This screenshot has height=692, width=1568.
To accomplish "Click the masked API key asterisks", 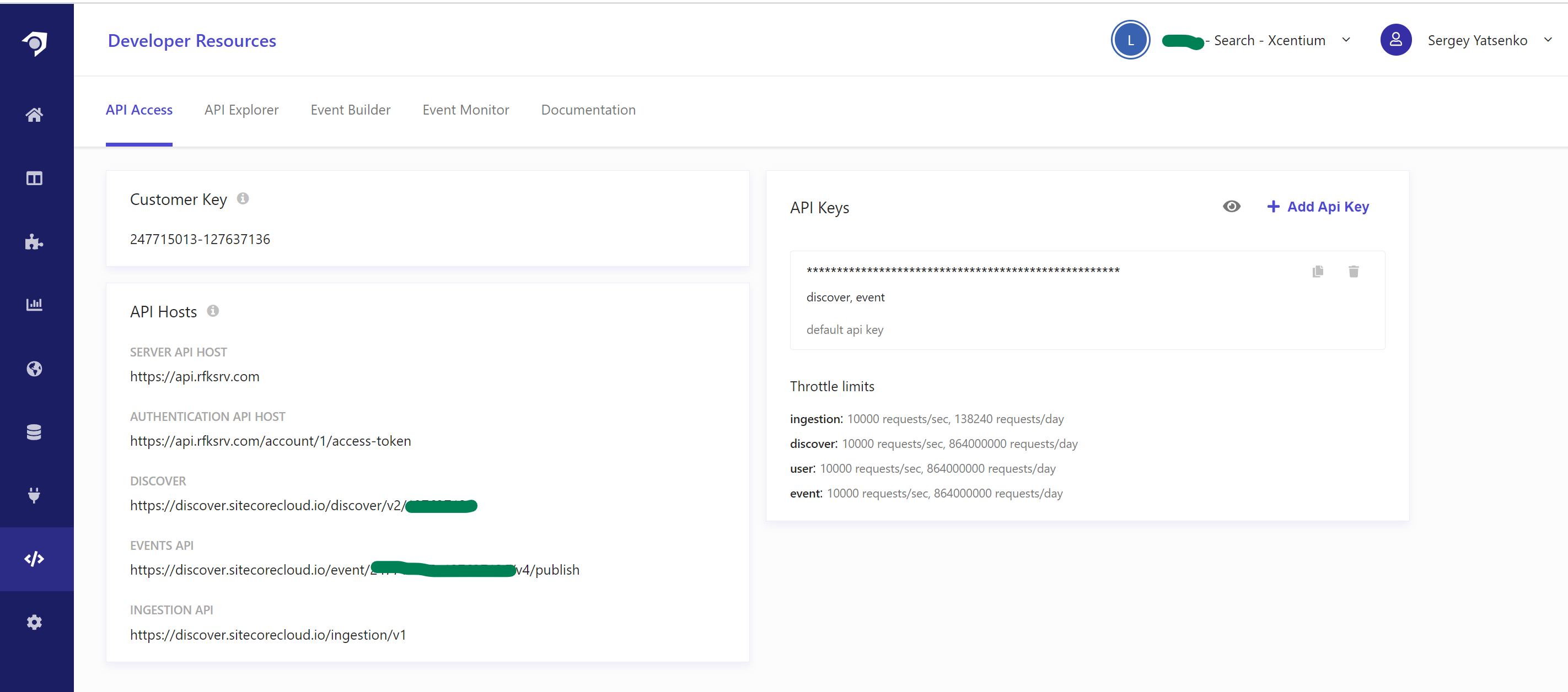I will [x=963, y=271].
